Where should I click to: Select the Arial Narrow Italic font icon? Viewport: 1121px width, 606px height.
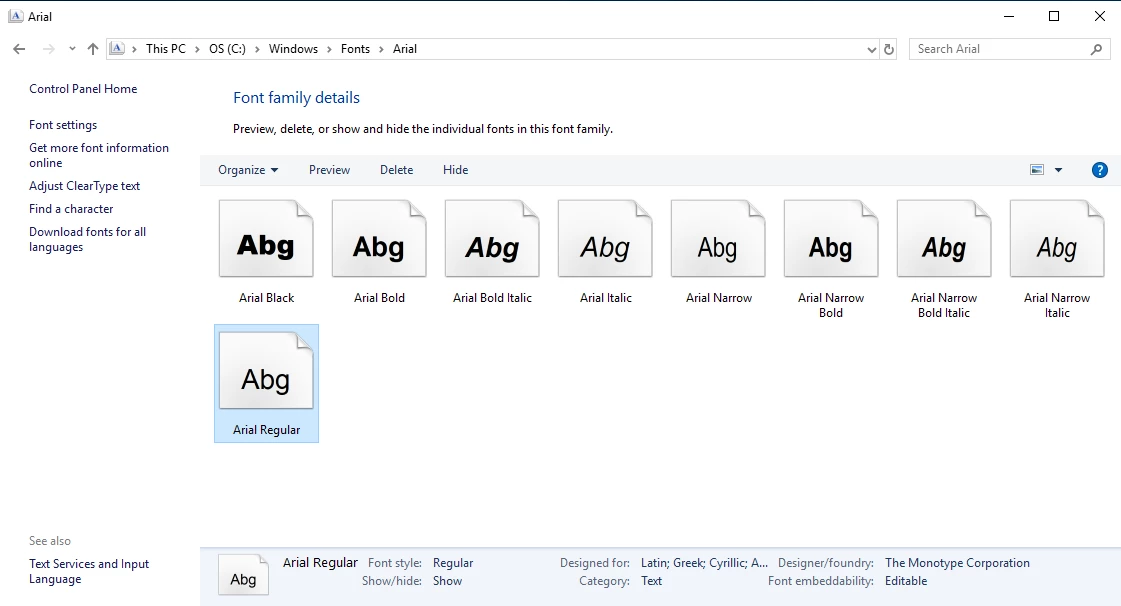click(x=1057, y=239)
